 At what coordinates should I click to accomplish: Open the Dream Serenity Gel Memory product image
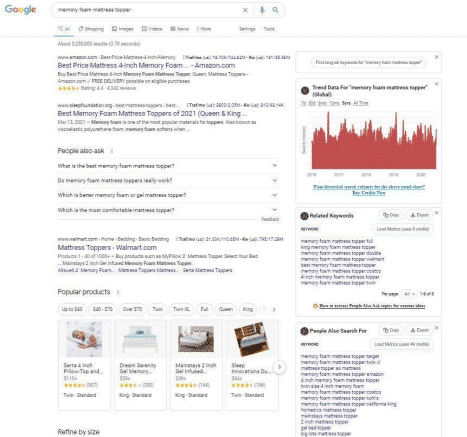140,339
